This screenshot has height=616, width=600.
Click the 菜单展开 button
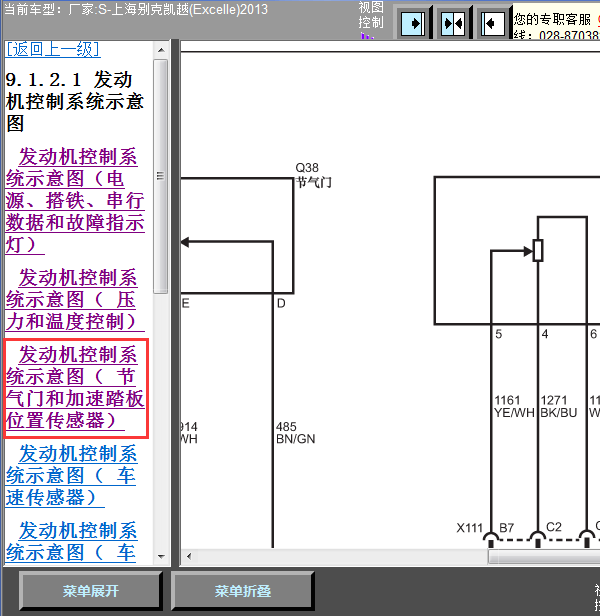91,591
